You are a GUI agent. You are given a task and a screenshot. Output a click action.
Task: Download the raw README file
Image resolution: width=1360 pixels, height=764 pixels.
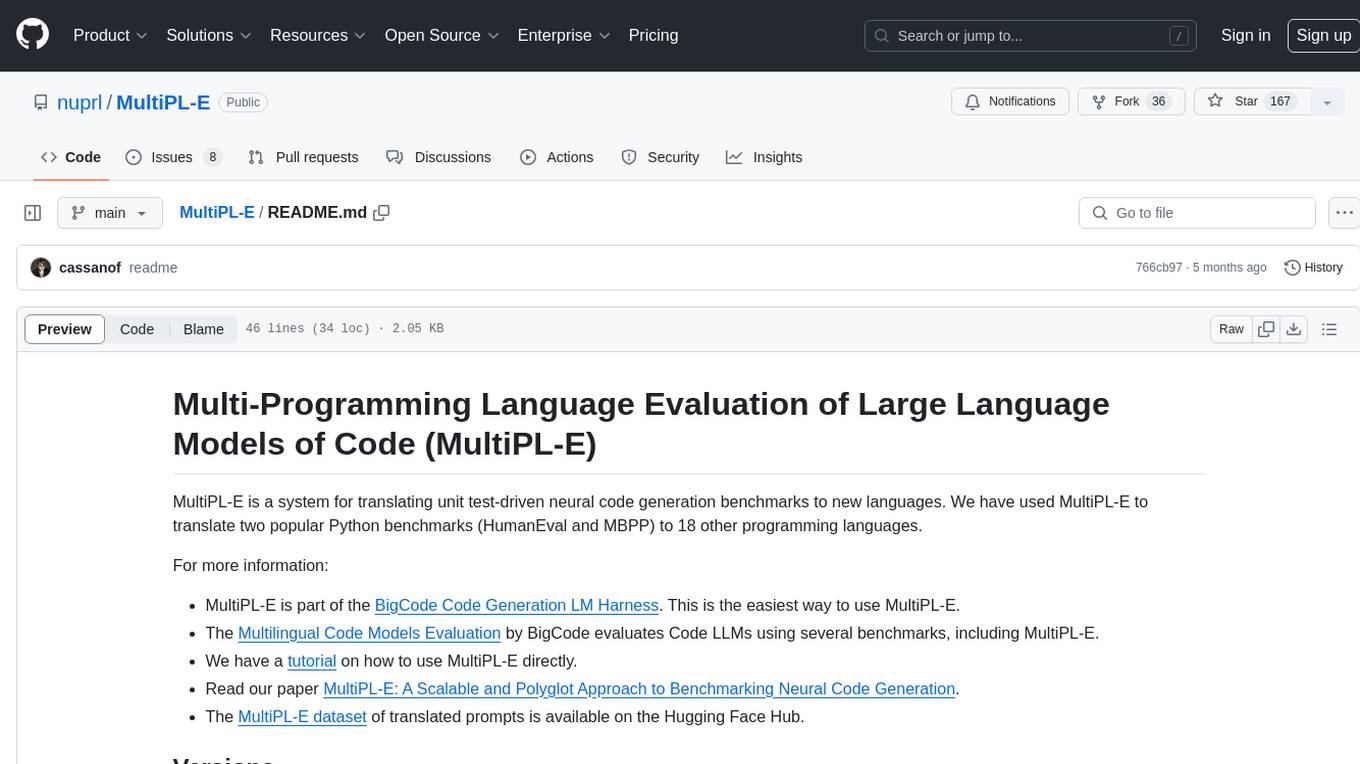point(1293,329)
